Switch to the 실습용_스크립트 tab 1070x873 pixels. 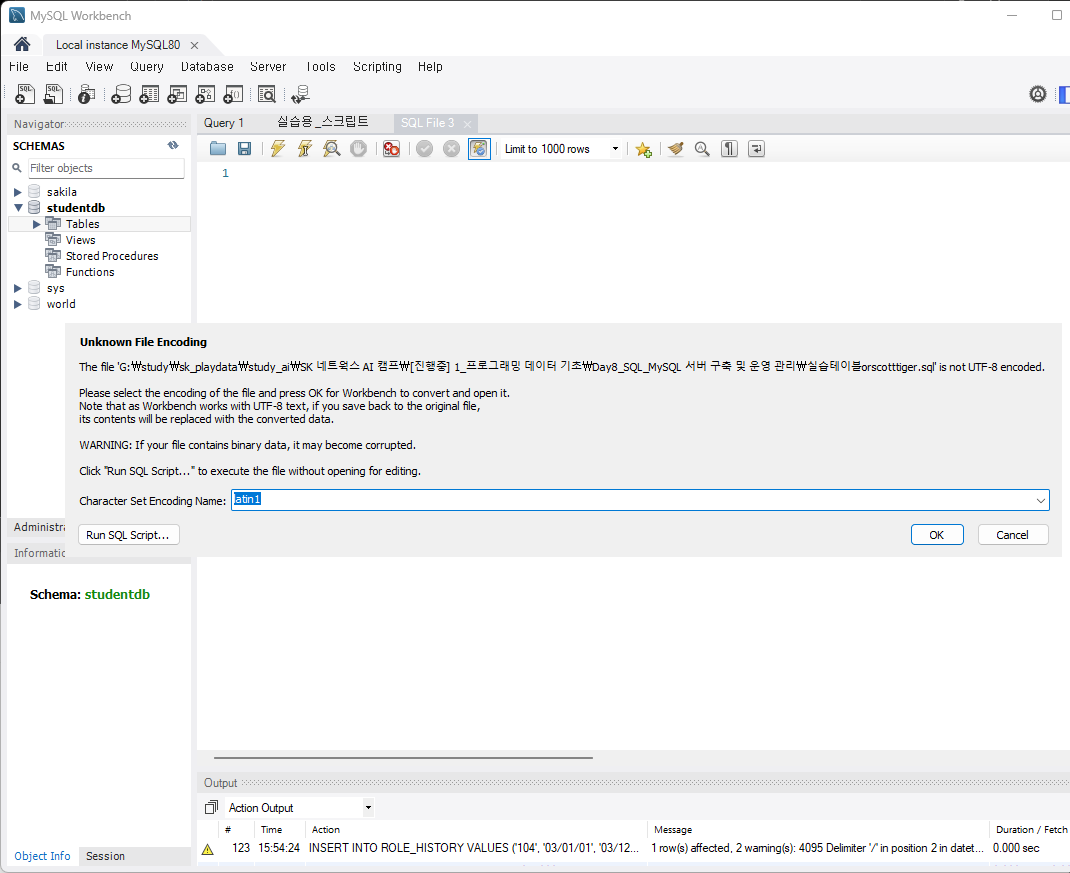pyautogui.click(x=323, y=122)
